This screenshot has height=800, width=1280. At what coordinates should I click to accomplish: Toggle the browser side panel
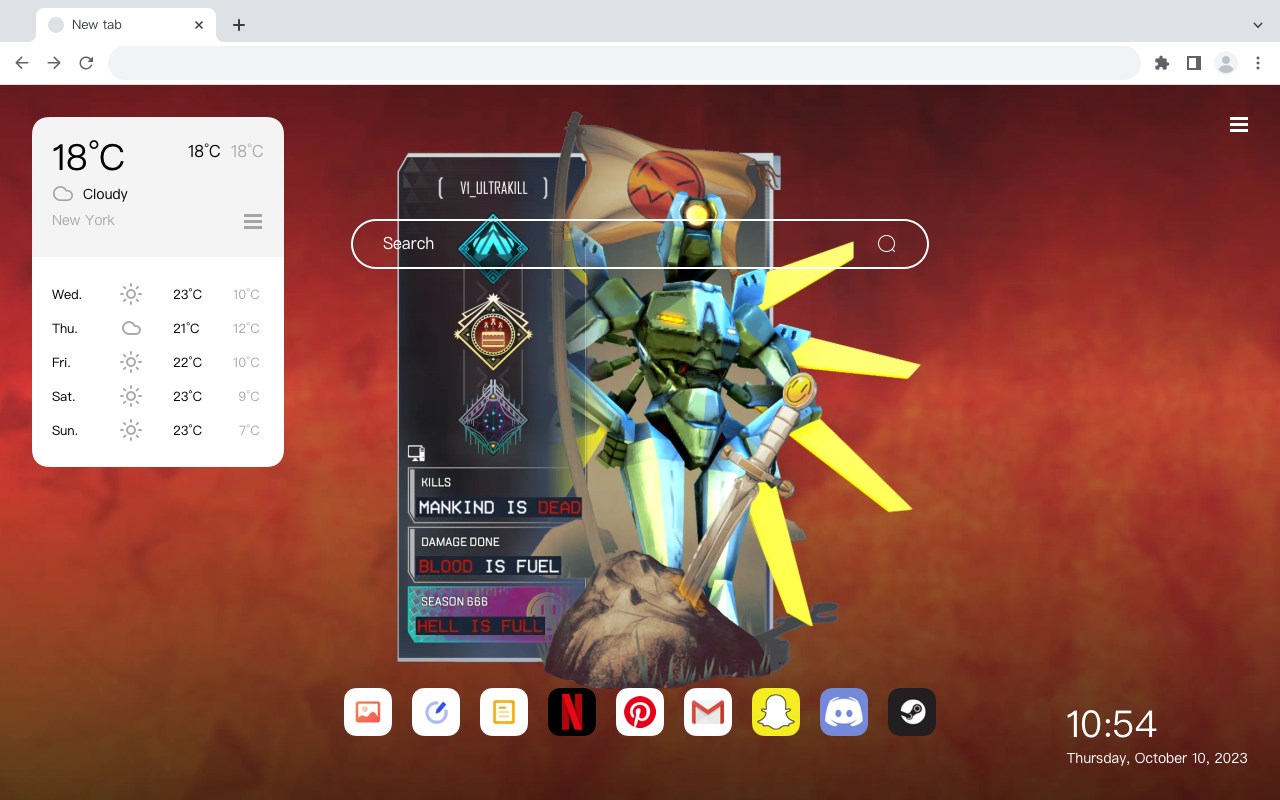click(1193, 63)
